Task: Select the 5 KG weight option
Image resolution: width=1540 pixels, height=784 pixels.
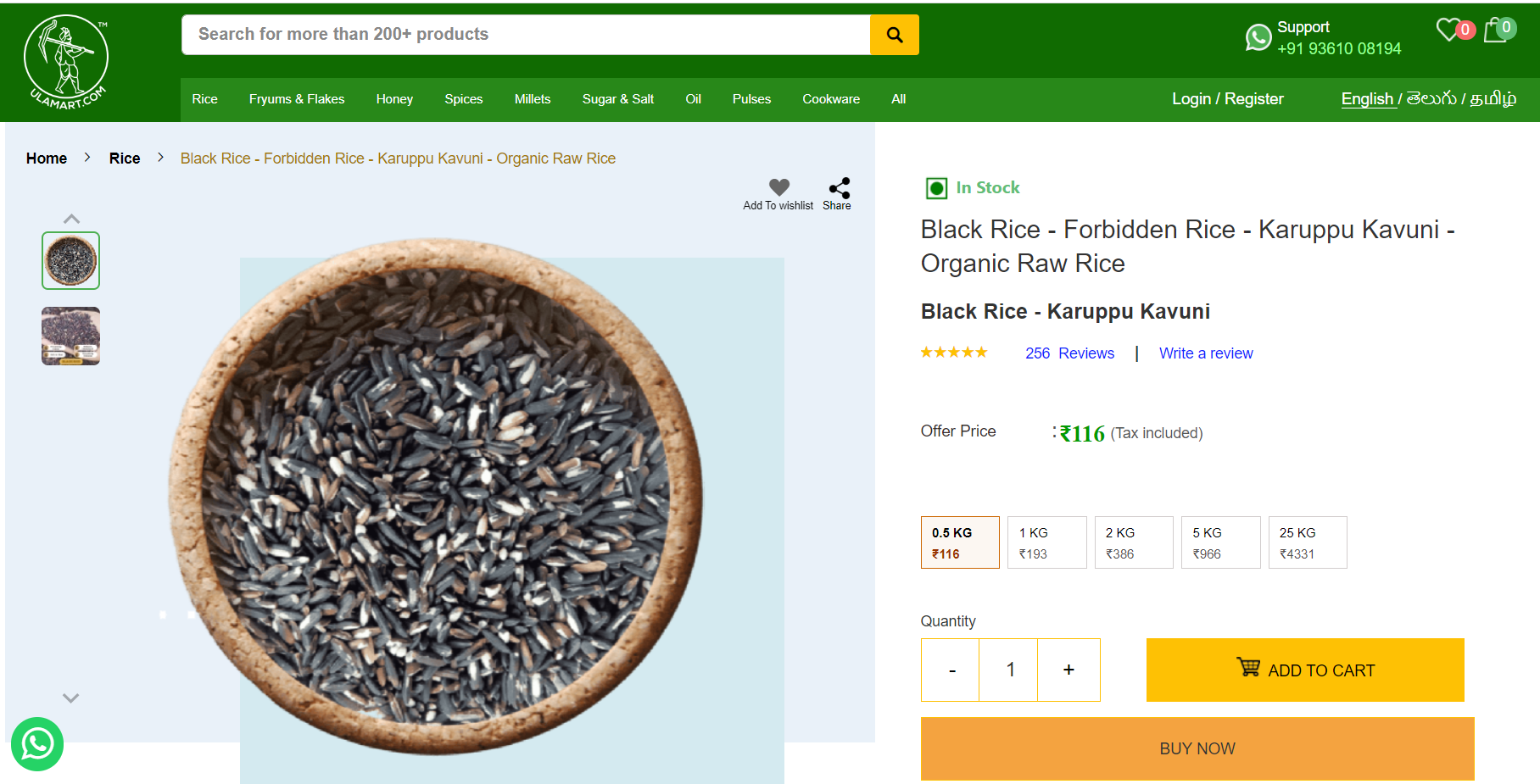Action: tap(1220, 542)
